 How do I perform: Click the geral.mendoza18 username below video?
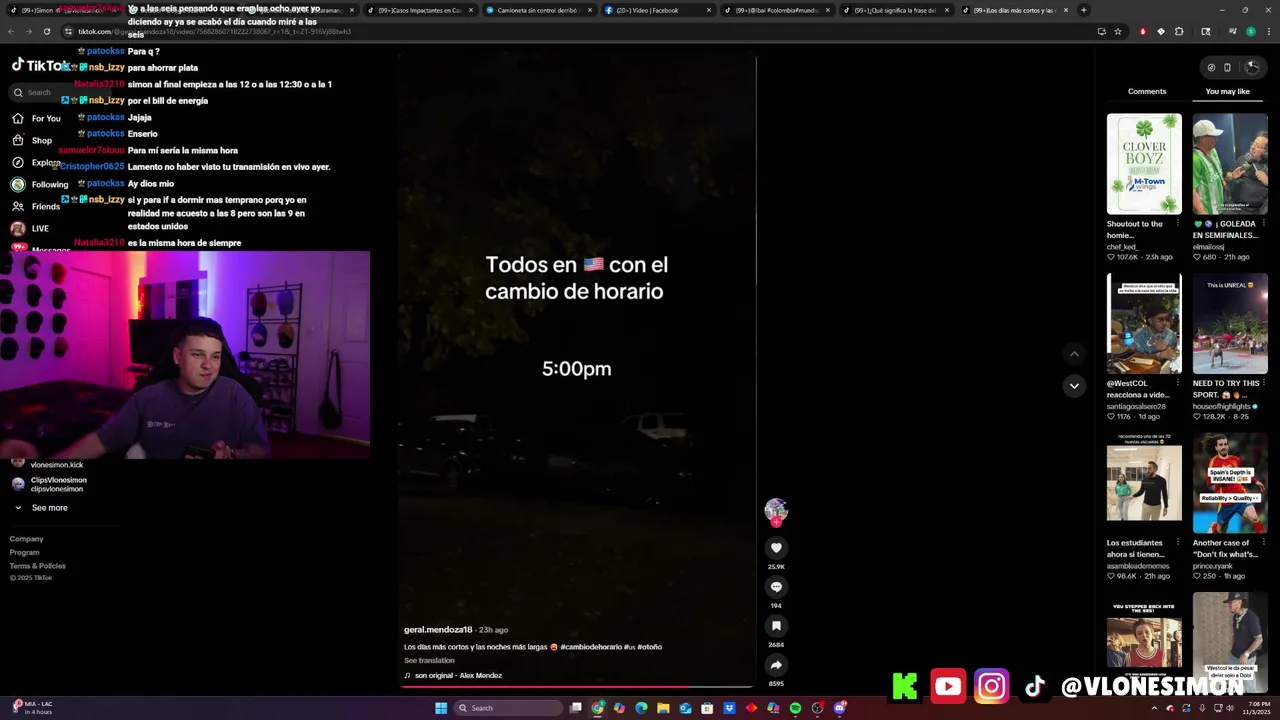click(x=438, y=630)
